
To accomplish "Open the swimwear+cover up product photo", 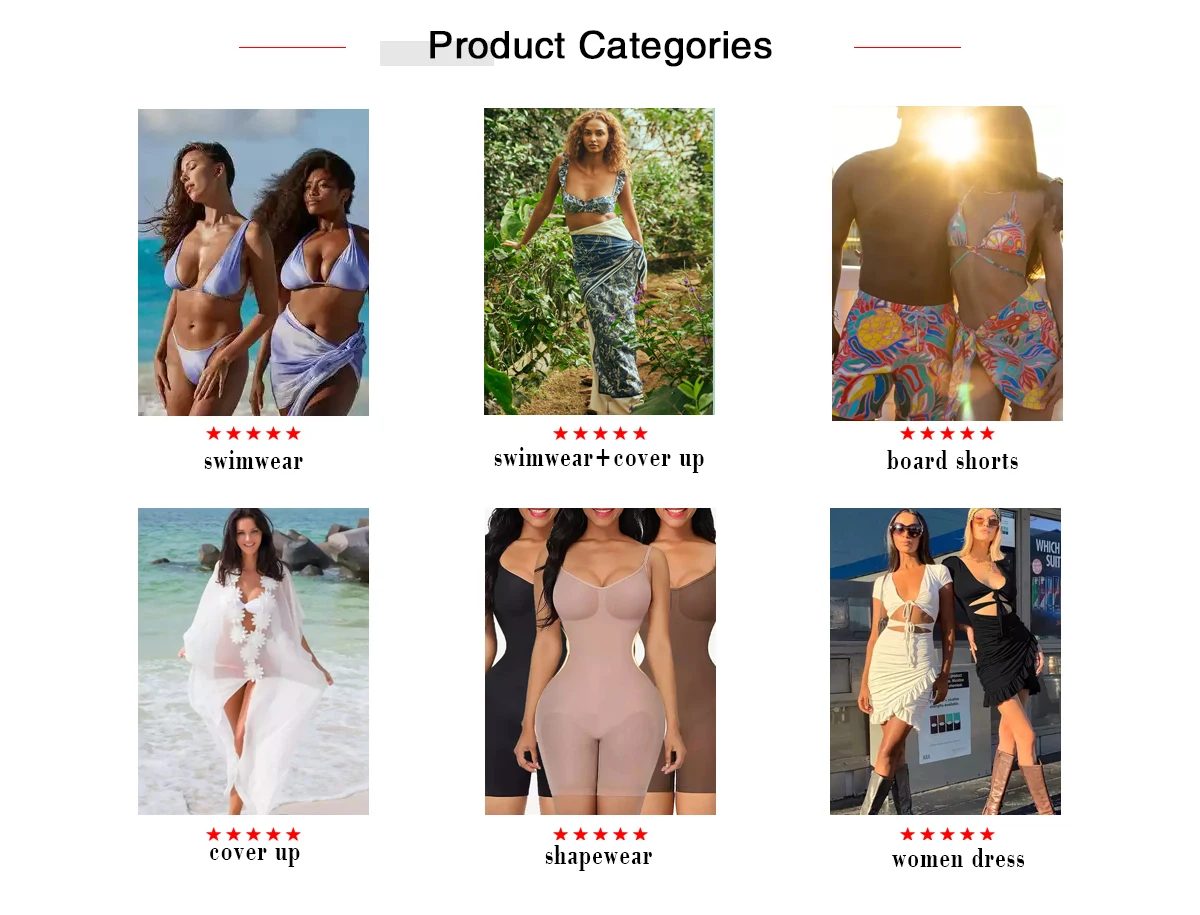I will (599, 261).
